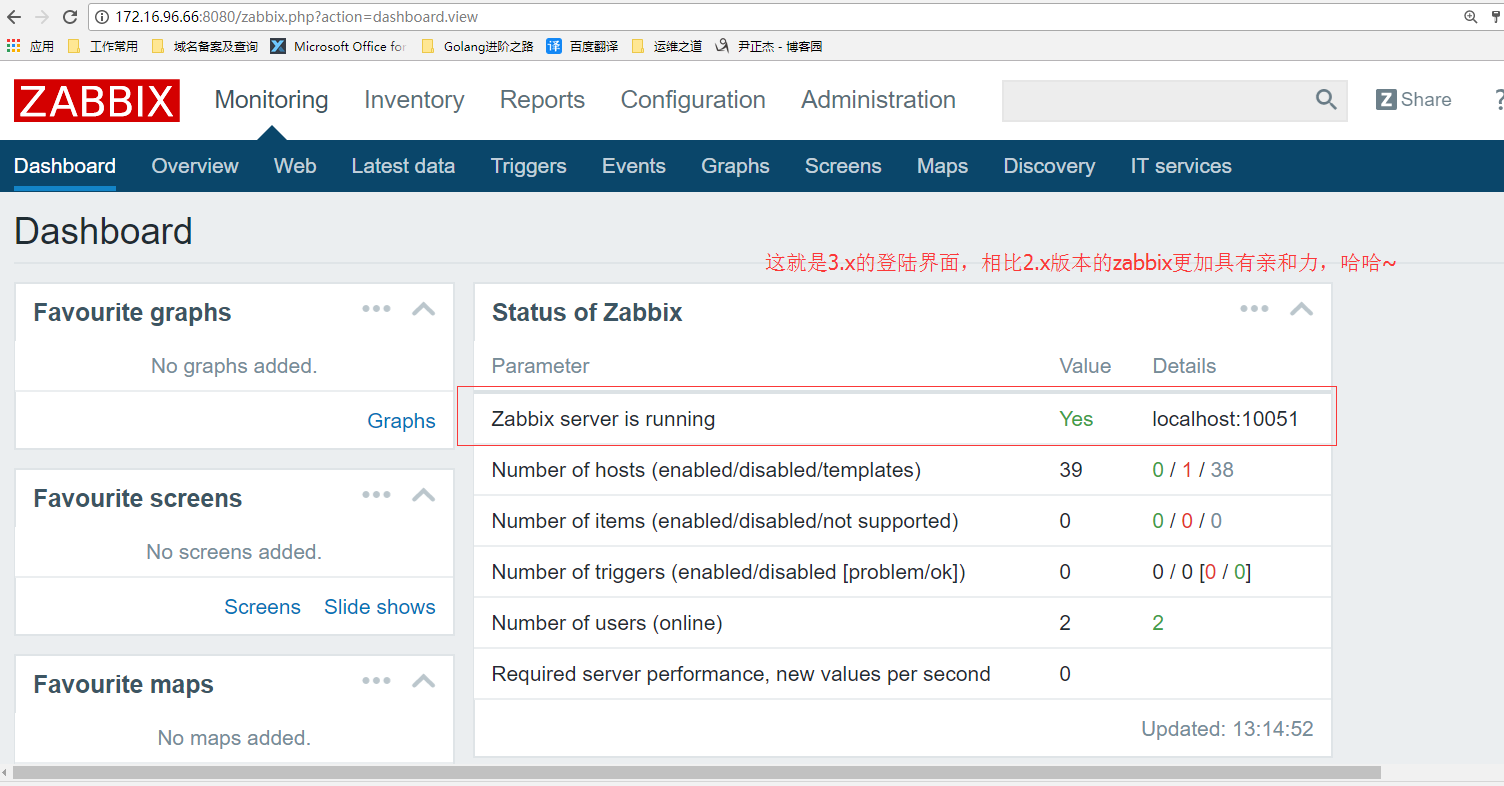1504x786 pixels.
Task: Switch to the Screens tab
Action: [843, 166]
